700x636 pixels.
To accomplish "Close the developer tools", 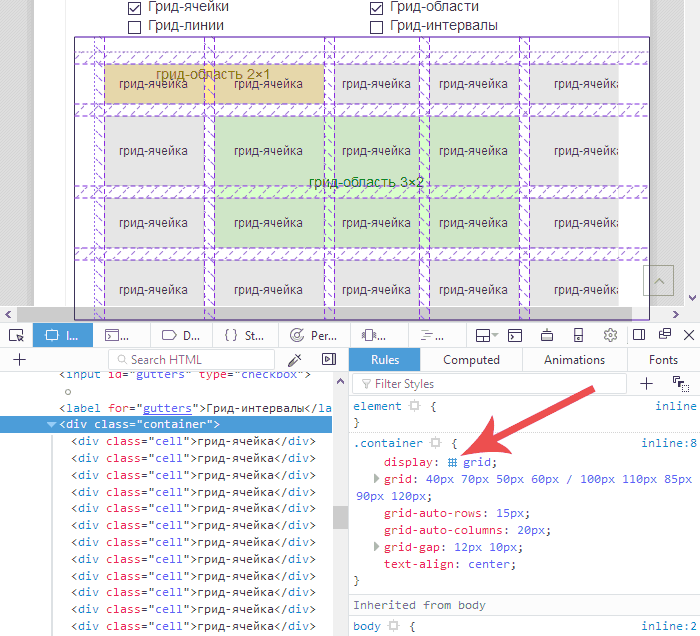I will (x=689, y=335).
